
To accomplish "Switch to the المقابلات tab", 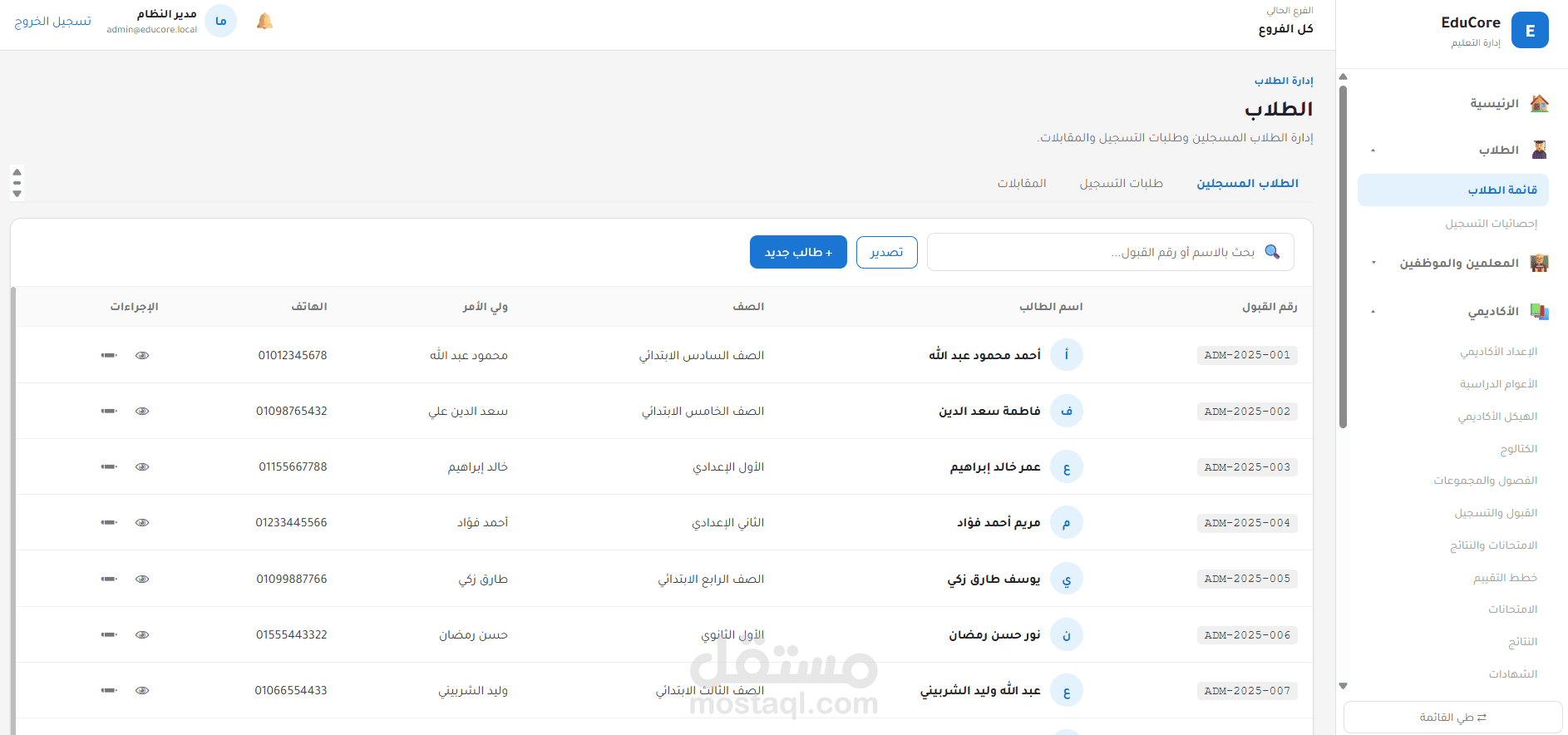I will tap(1022, 183).
